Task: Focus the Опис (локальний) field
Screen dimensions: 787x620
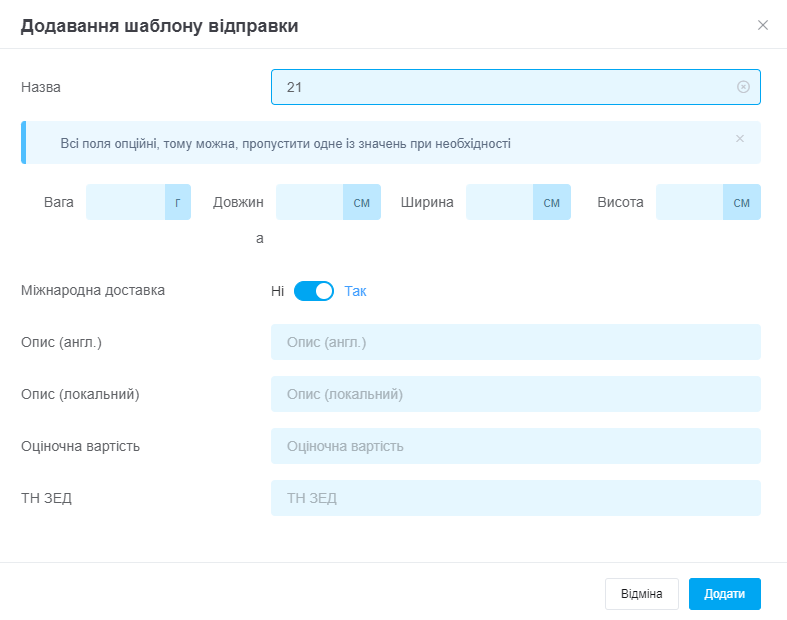Action: pyautogui.click(x=515, y=394)
